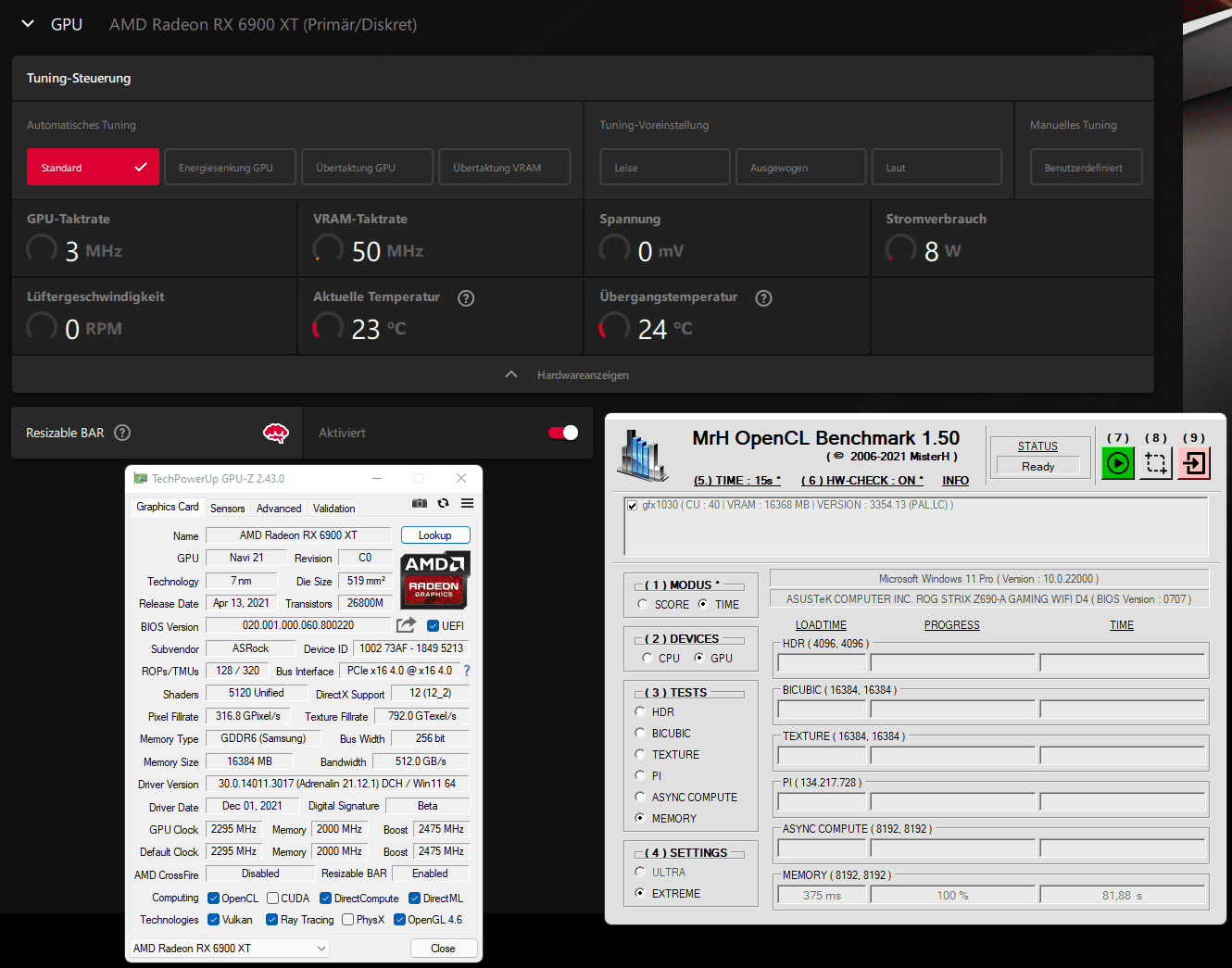
Task: Select the Standard tuning preset
Action: (x=93, y=168)
